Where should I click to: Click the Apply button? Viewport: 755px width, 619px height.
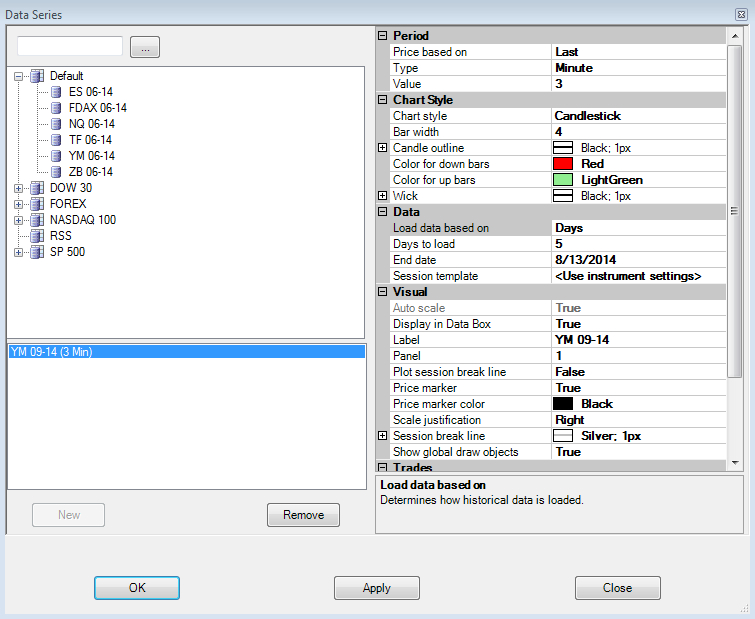(377, 588)
